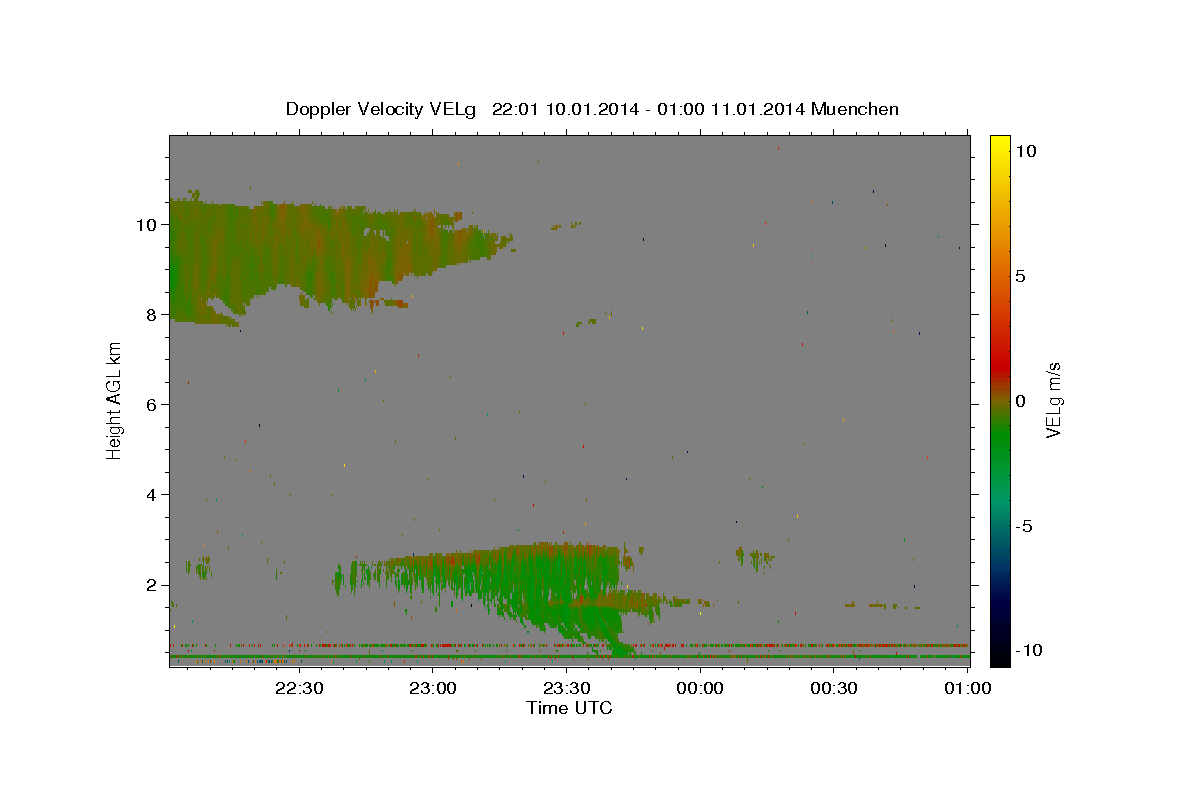Image resolution: width=1200 pixels, height=800 pixels.
Task: Click the colorbar value 0 label
Action: coord(1020,401)
